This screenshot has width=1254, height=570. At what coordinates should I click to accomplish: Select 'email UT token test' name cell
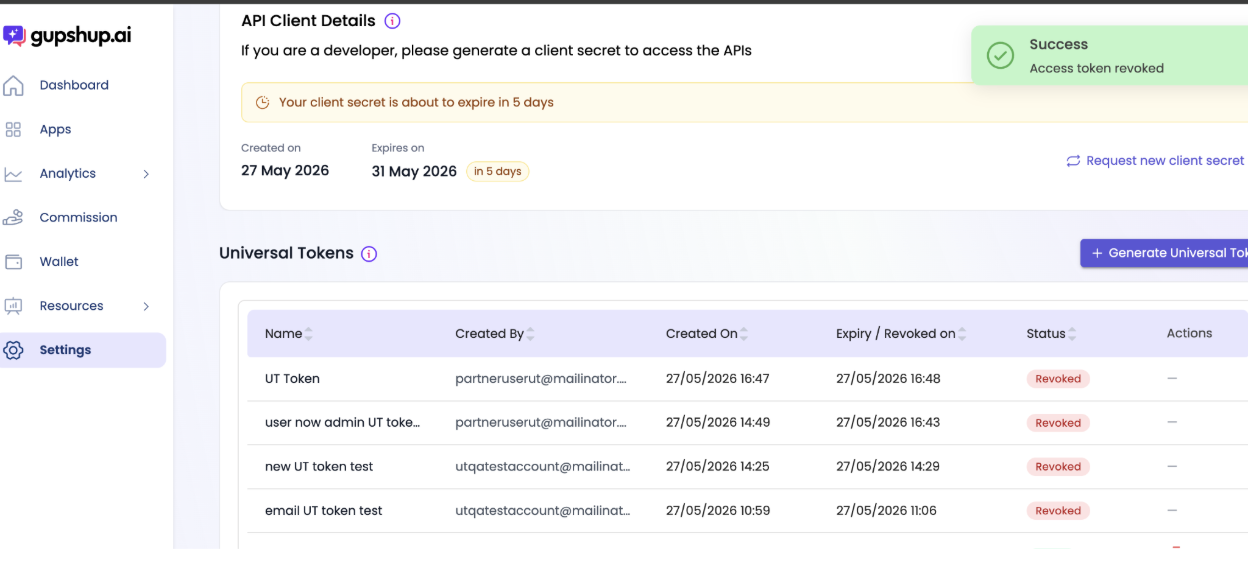pyautogui.click(x=323, y=510)
